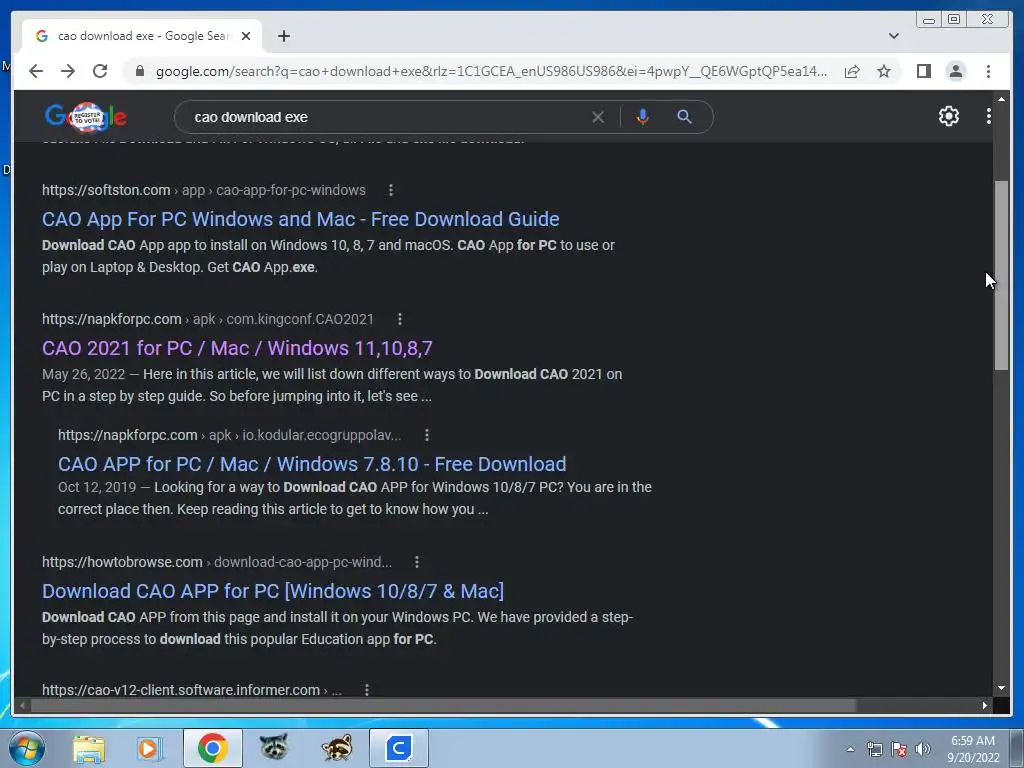Select the cao download exe tab
This screenshot has width=1024, height=768.
pos(142,36)
